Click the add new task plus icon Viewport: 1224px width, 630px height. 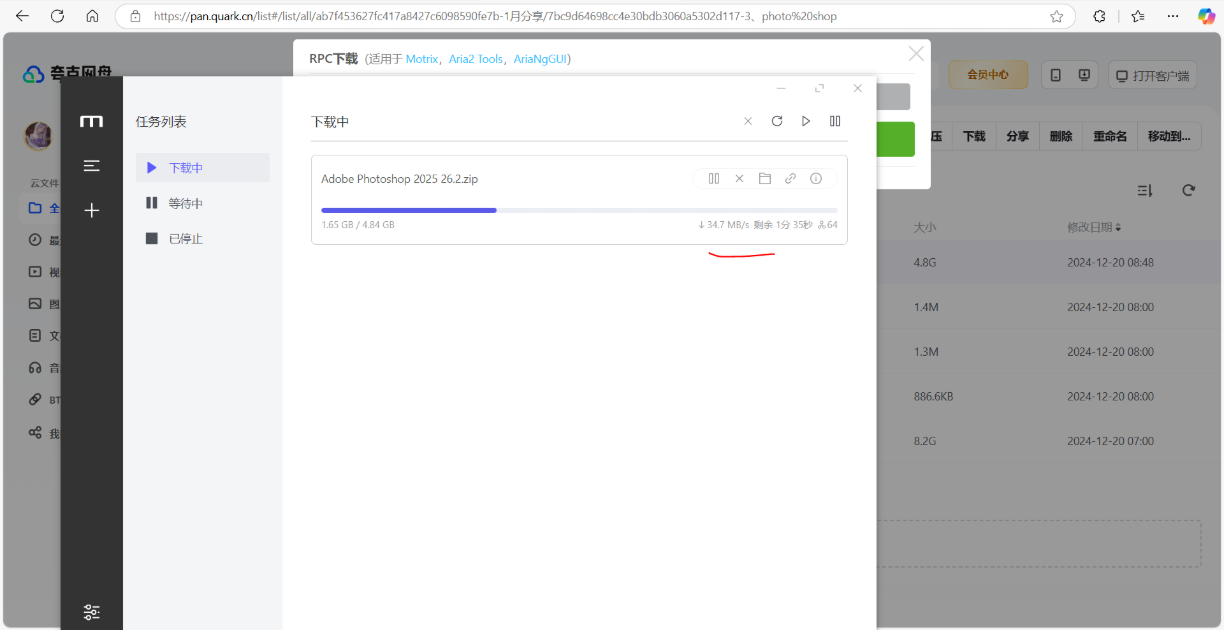[92, 210]
